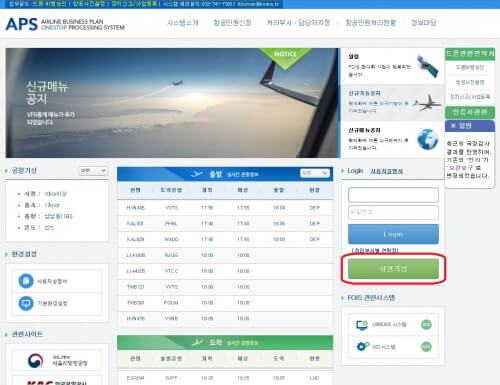
Task: Open the 시스템소개 menu
Action: pyautogui.click(x=183, y=23)
